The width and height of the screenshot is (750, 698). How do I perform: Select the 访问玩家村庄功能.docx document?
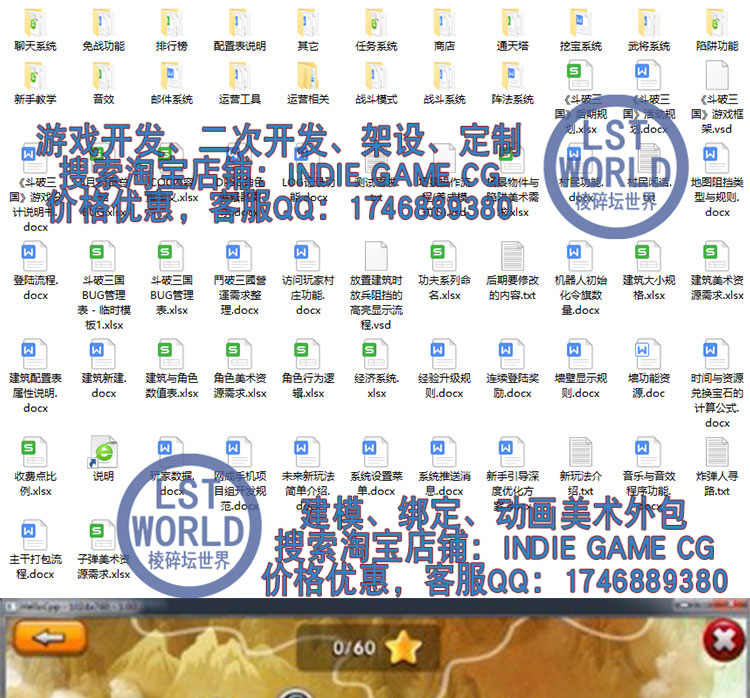coord(308,279)
